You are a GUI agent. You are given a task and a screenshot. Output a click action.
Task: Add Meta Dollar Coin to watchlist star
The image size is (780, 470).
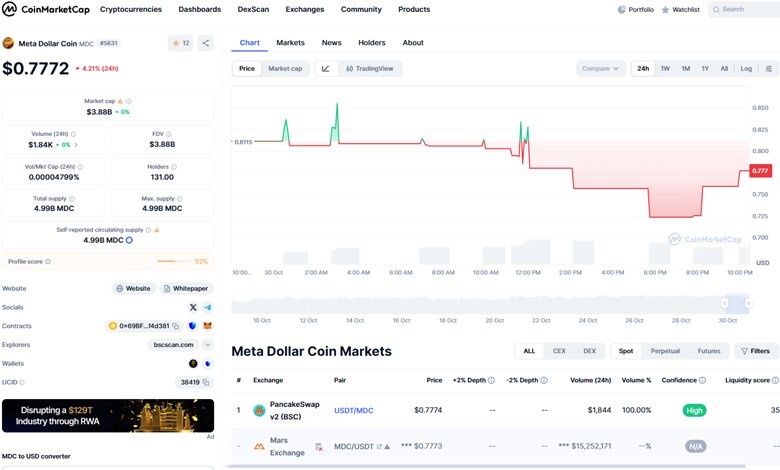pyautogui.click(x=176, y=43)
